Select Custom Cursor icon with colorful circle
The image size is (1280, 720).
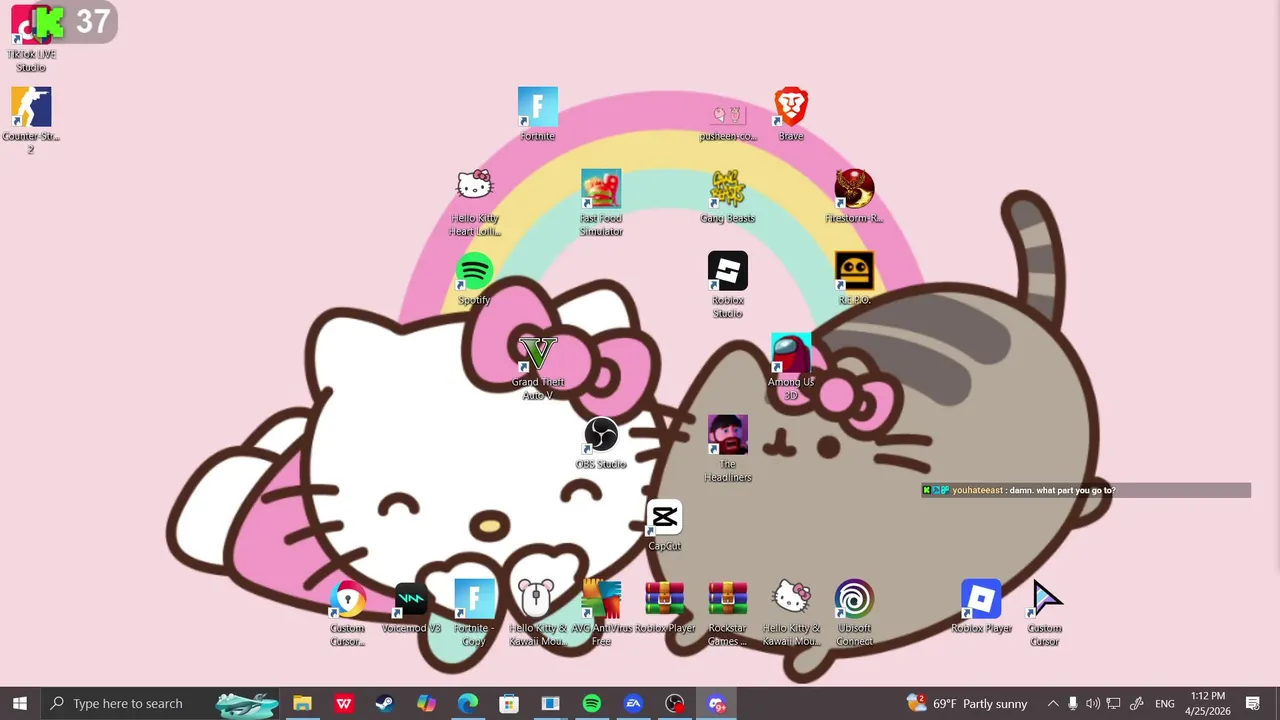pos(348,613)
